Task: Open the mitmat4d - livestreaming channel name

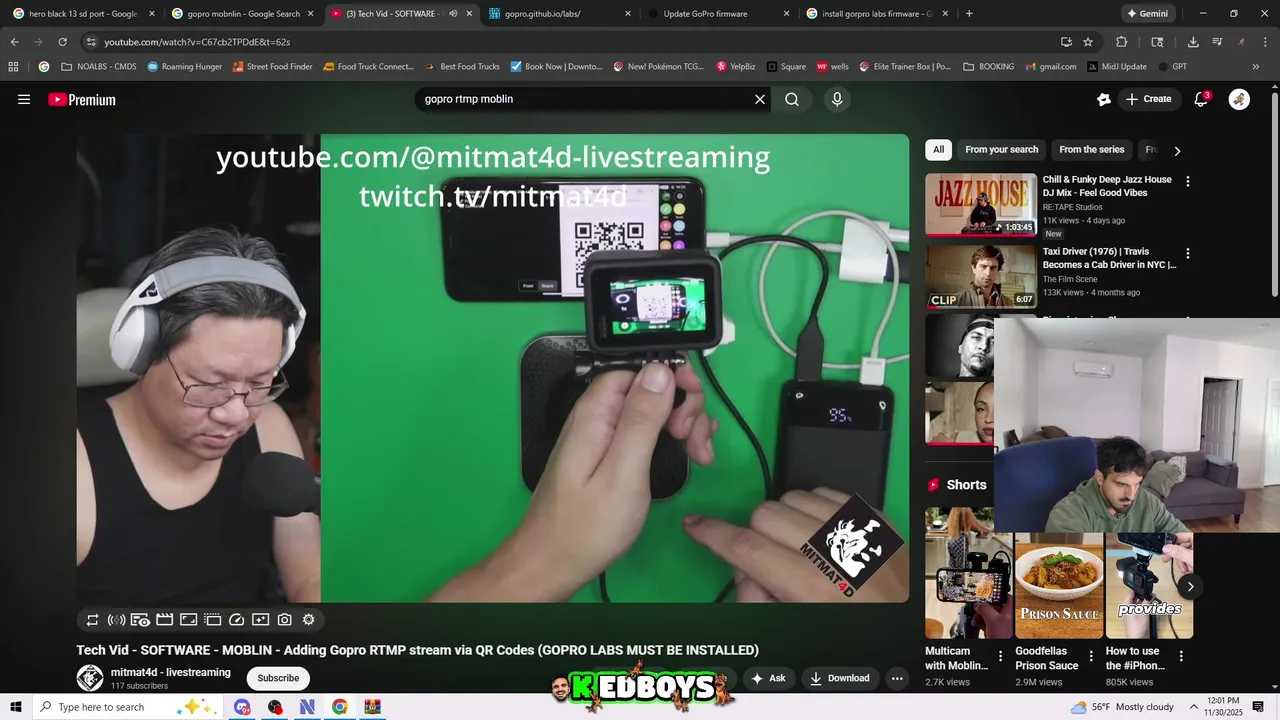Action: [x=171, y=673]
